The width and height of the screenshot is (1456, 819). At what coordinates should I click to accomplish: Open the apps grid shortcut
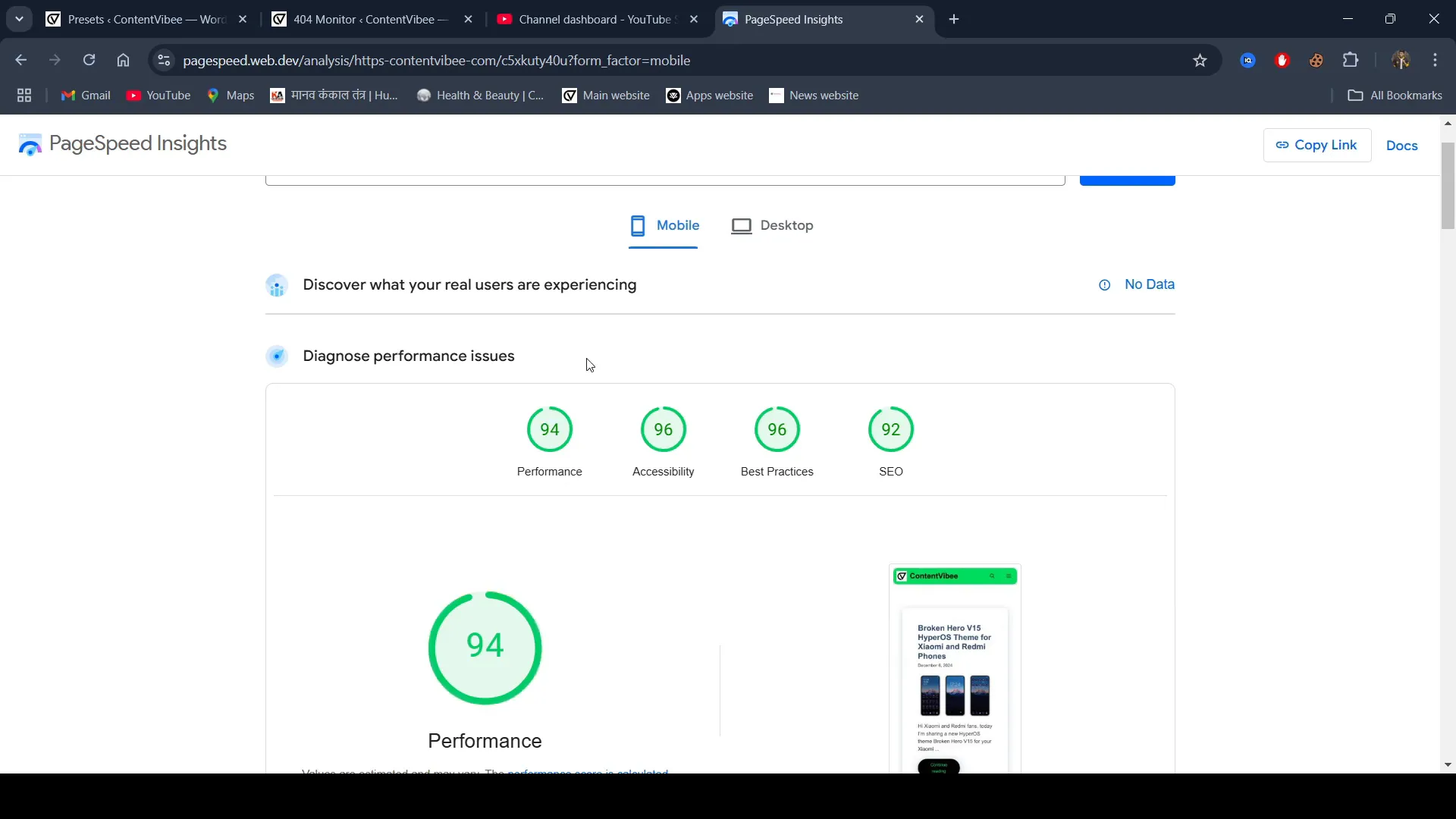pyautogui.click(x=24, y=95)
